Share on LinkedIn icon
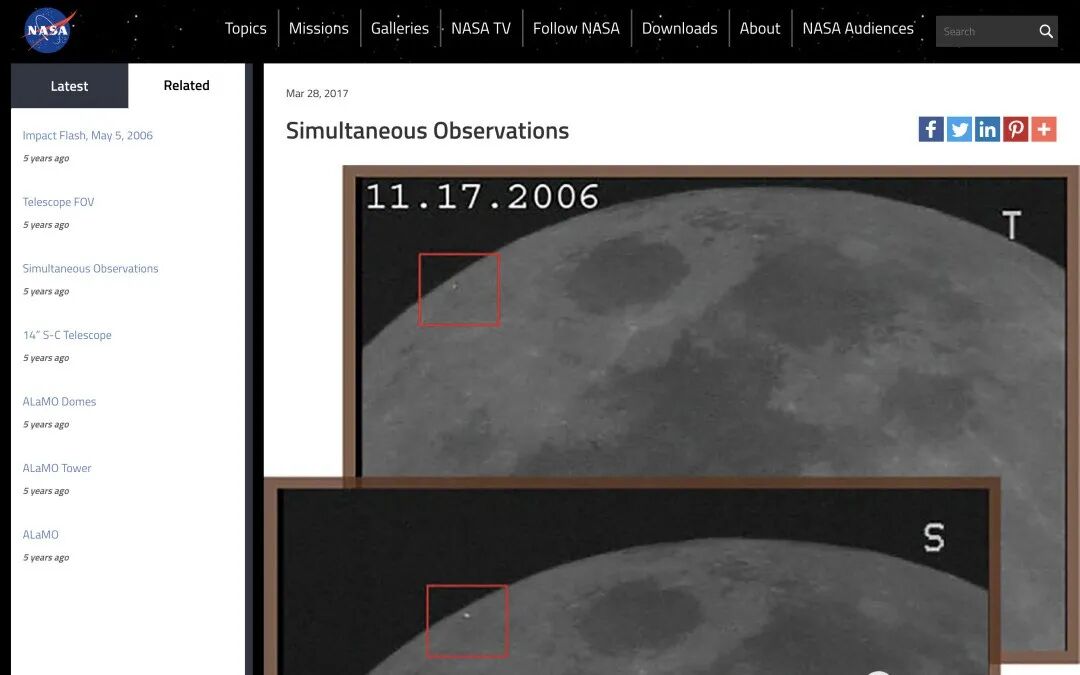1080x675 pixels. [987, 129]
